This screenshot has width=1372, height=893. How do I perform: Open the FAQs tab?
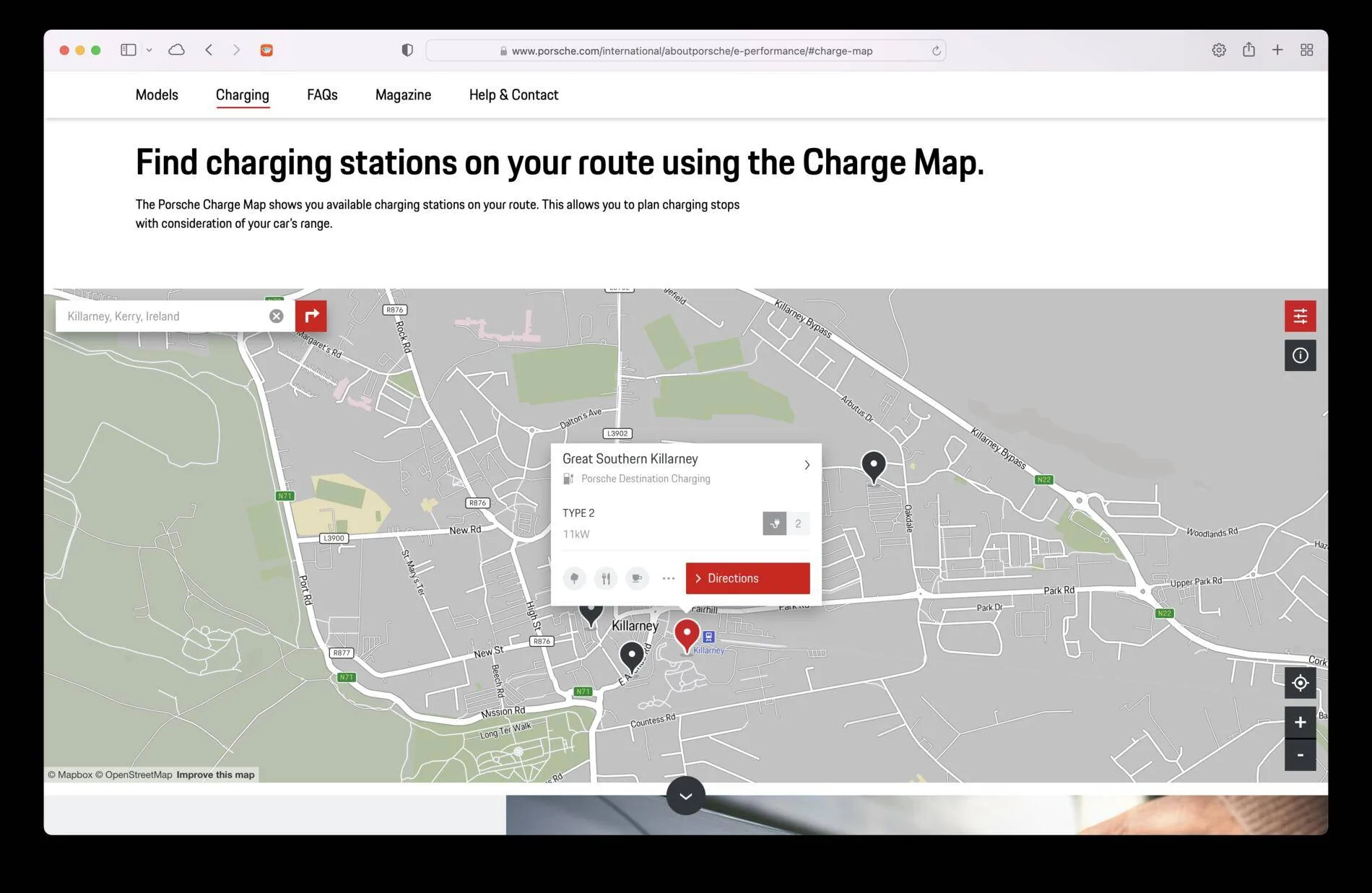(x=322, y=95)
